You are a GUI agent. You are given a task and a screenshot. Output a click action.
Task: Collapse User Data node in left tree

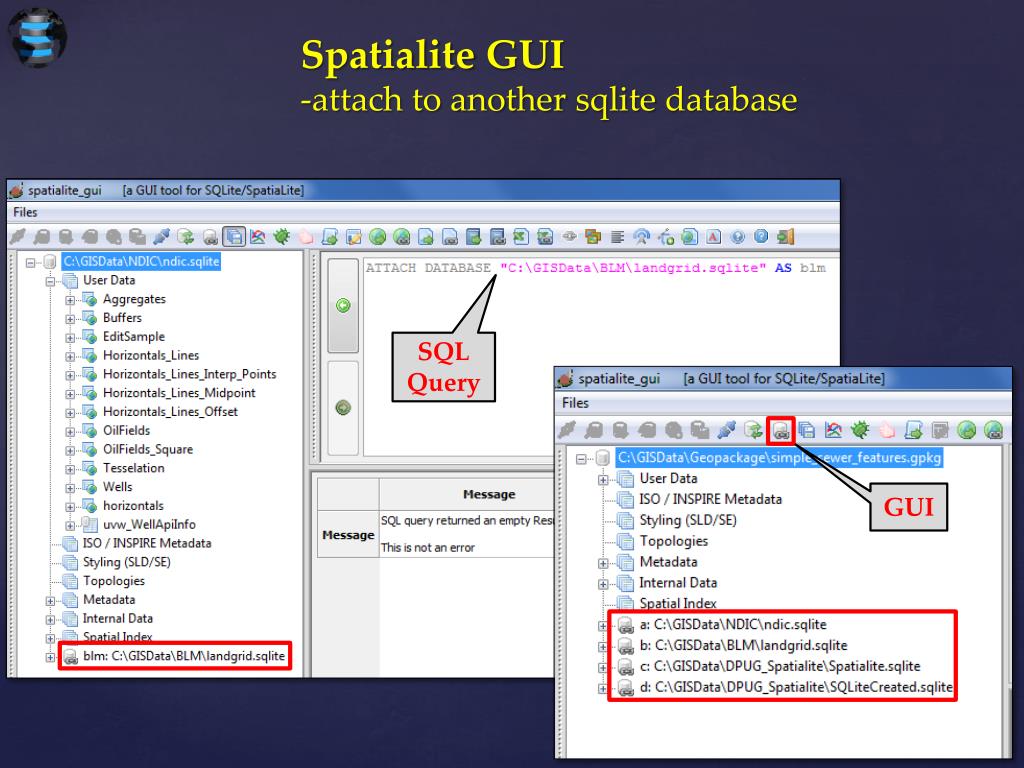(50, 281)
